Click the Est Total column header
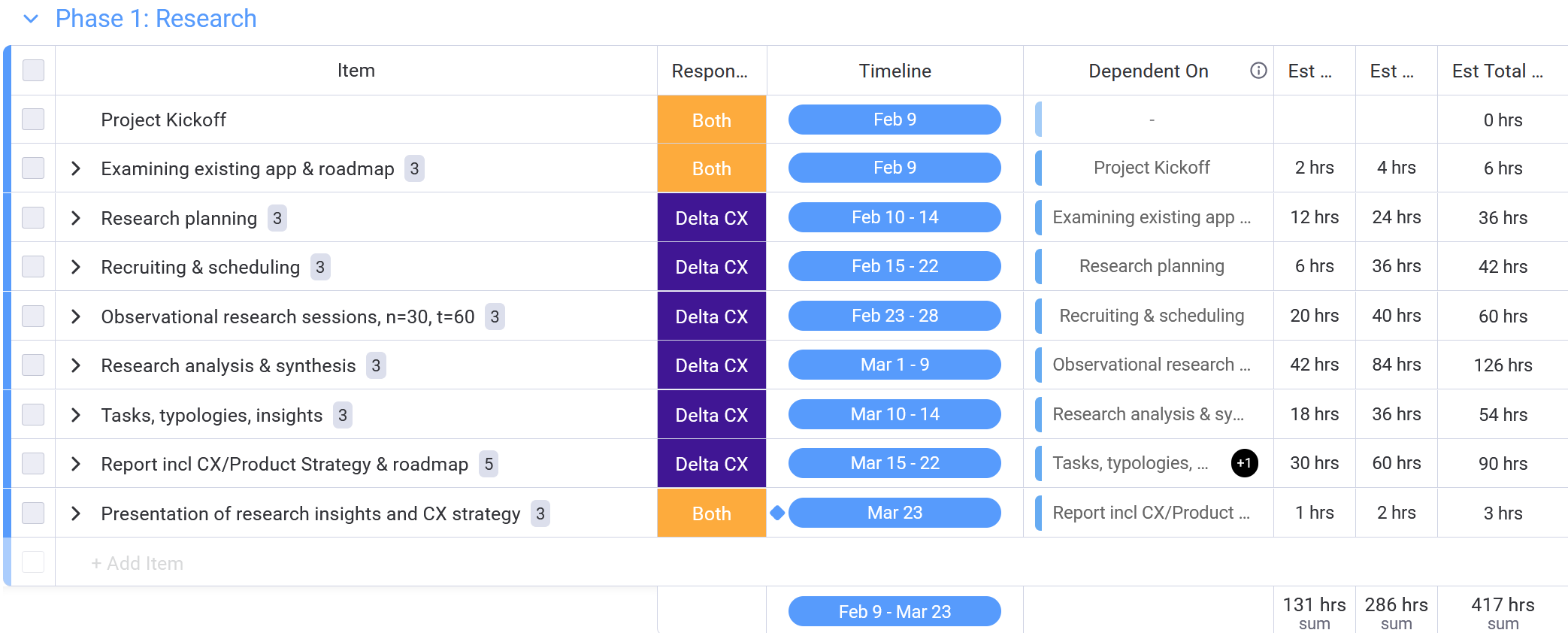Viewport: 1568px width, 633px height. [x=1497, y=71]
